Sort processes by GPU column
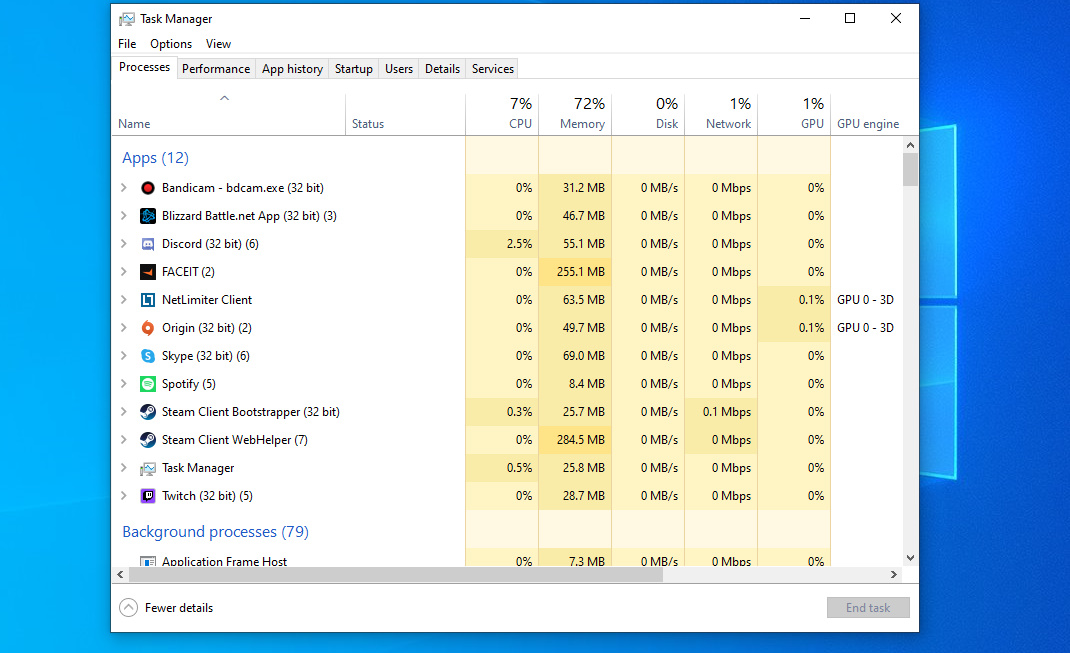The height and width of the screenshot is (653, 1070). [794, 114]
